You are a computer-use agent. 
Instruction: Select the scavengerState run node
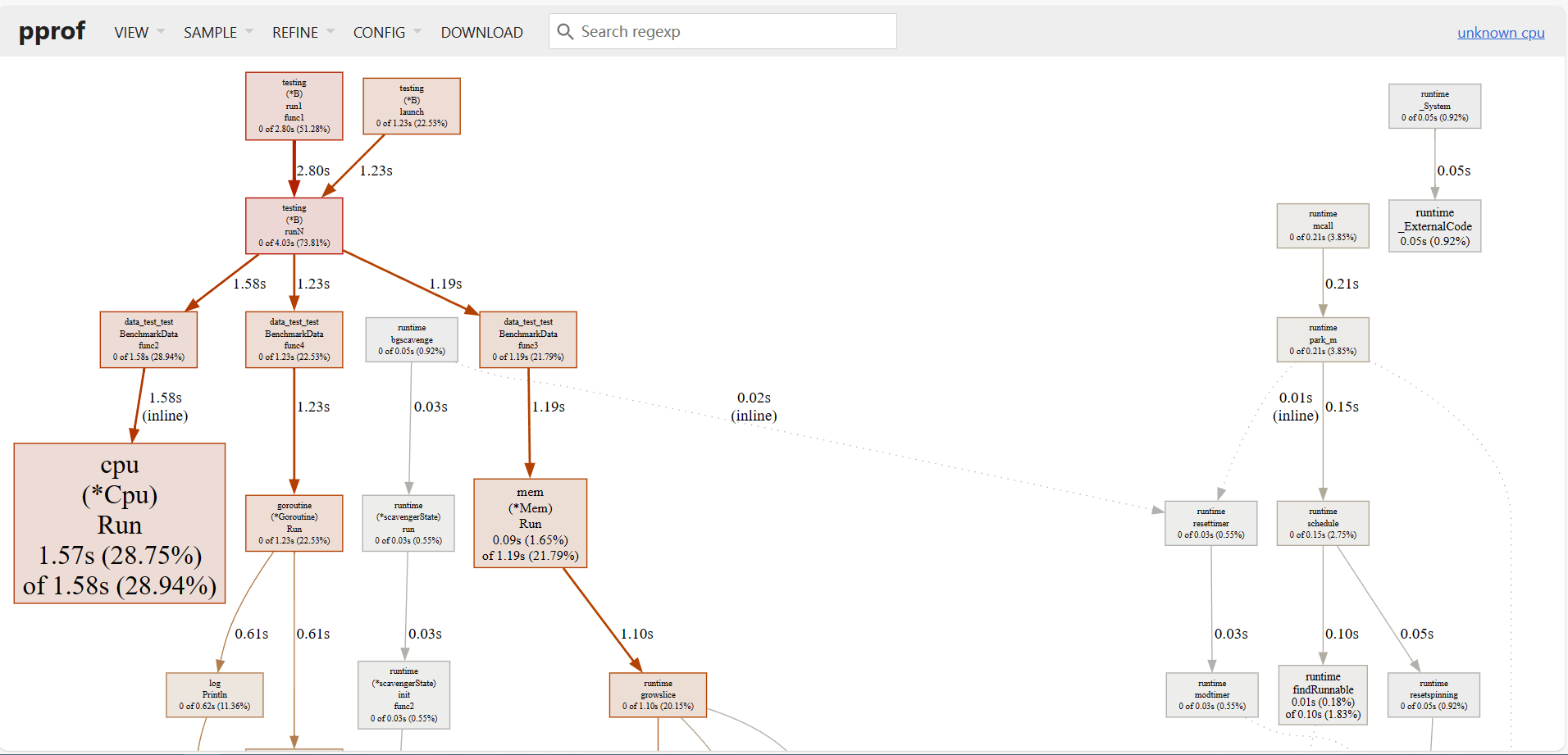pyautogui.click(x=408, y=523)
